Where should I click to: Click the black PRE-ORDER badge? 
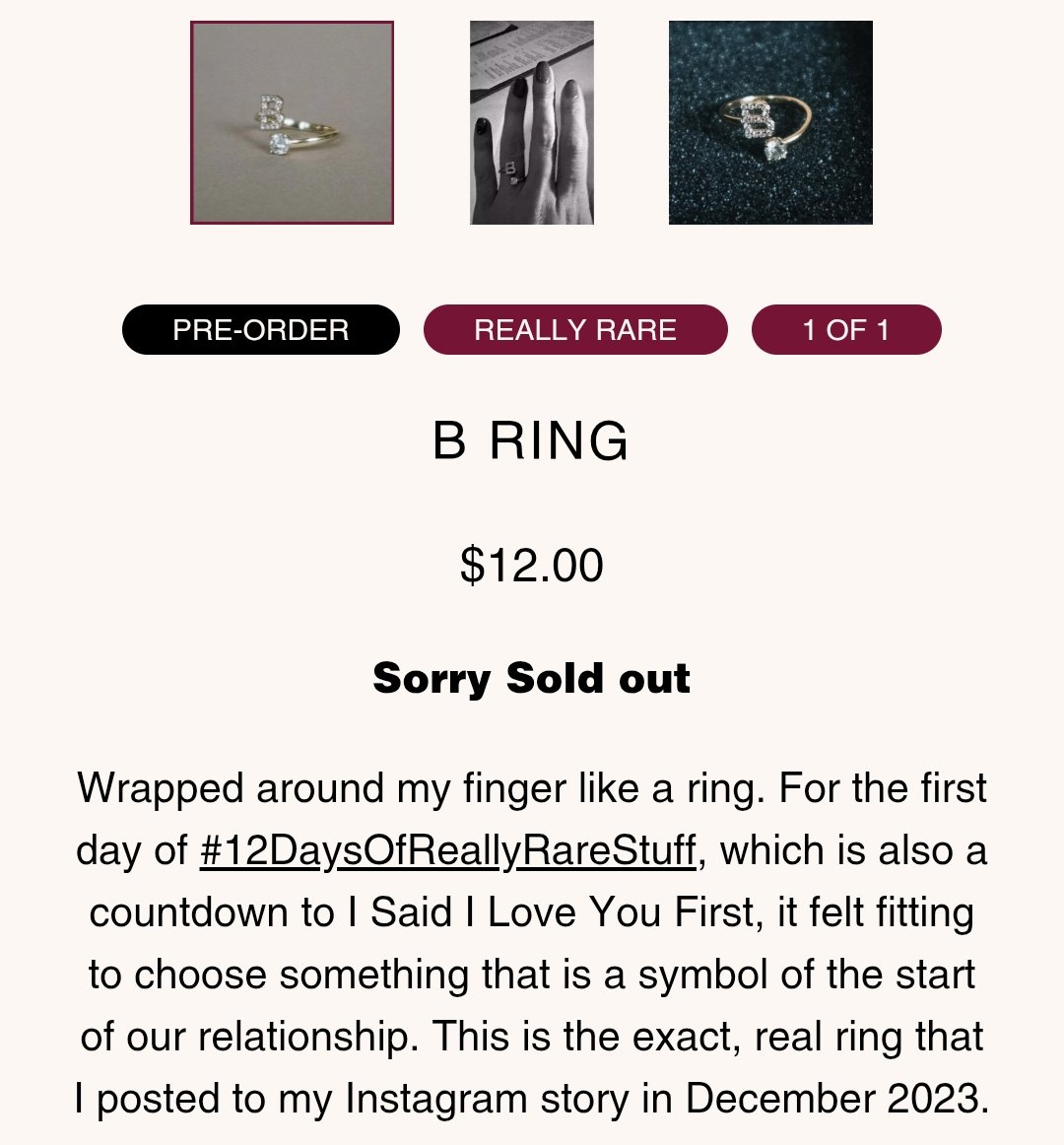(261, 330)
